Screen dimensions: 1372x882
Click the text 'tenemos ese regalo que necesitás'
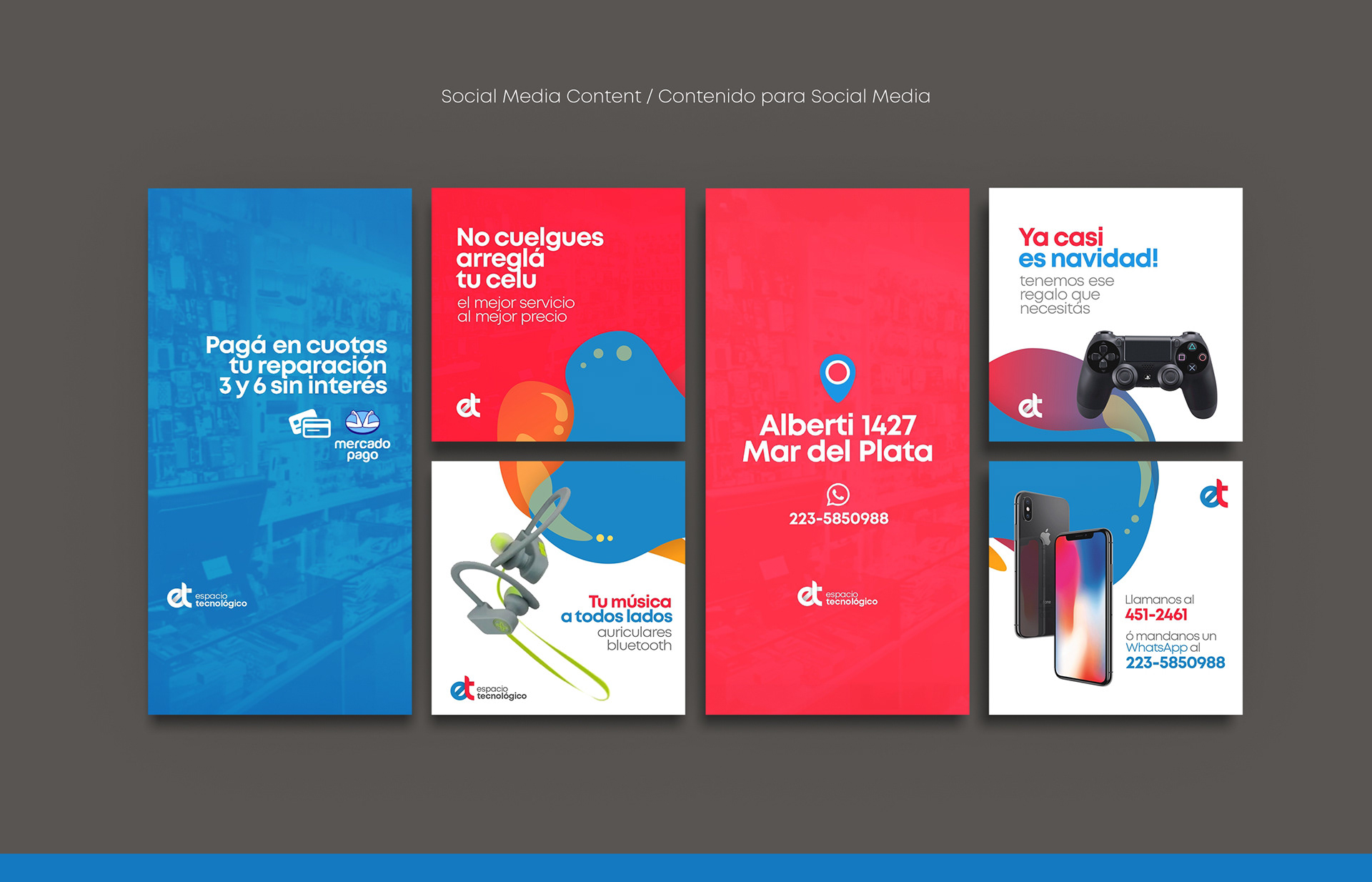pyautogui.click(x=1067, y=294)
